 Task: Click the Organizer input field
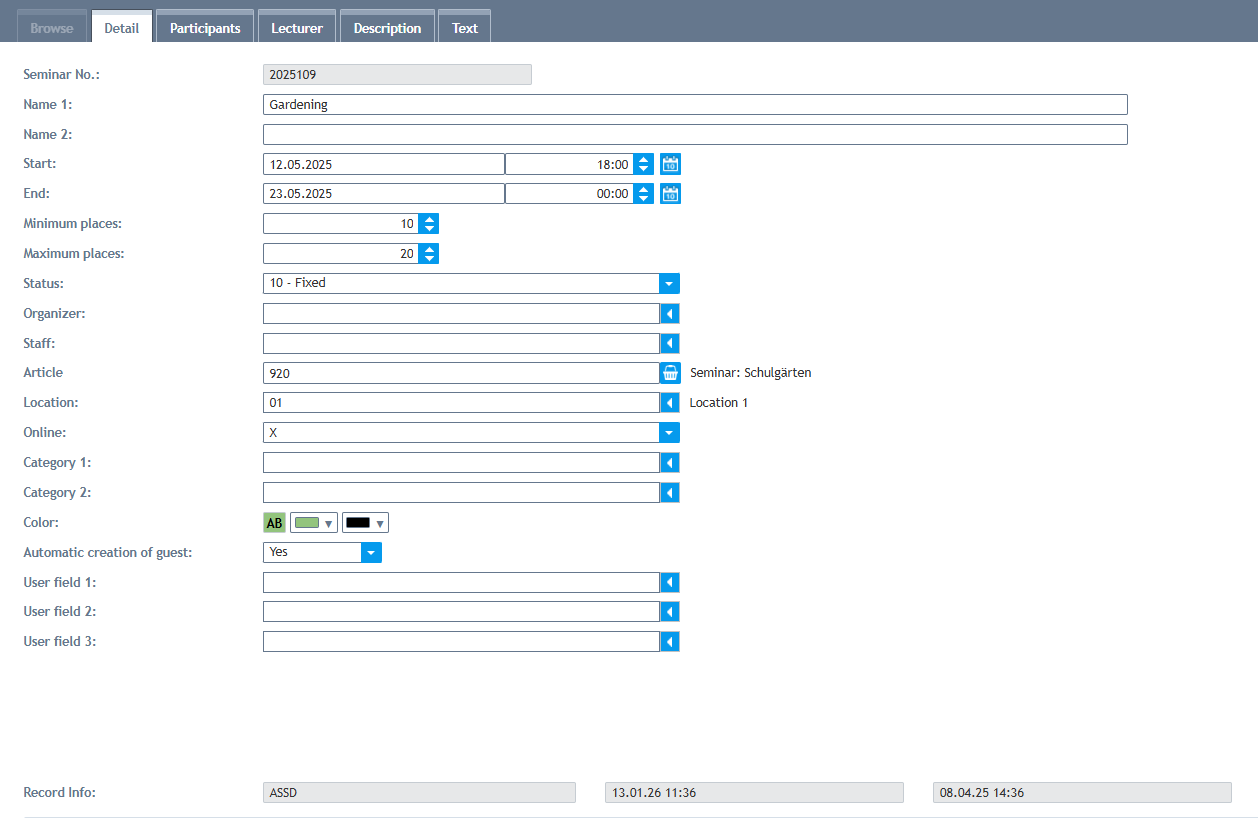point(461,314)
